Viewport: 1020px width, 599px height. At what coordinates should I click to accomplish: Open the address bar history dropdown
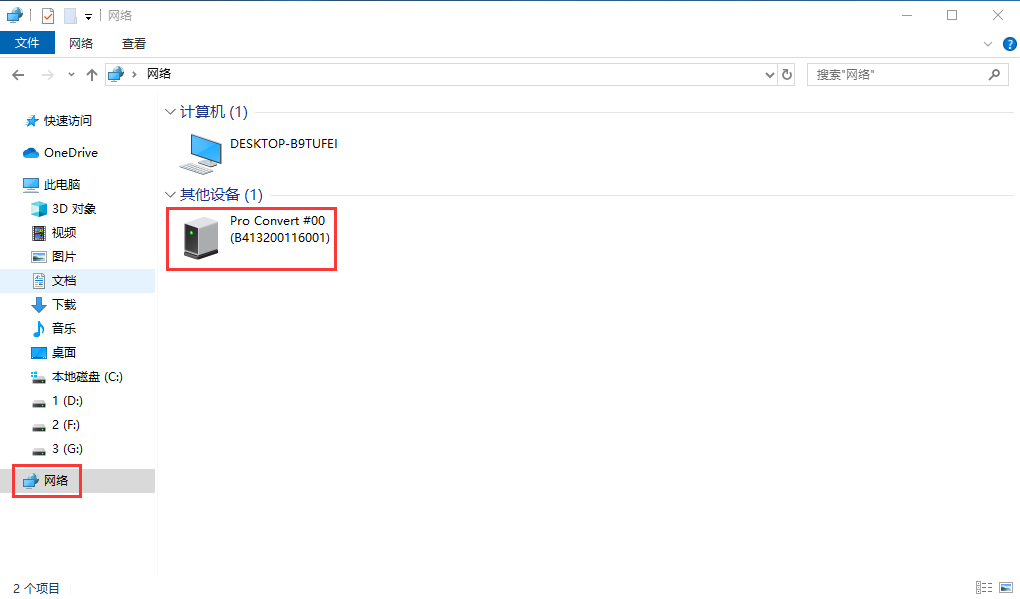(769, 74)
